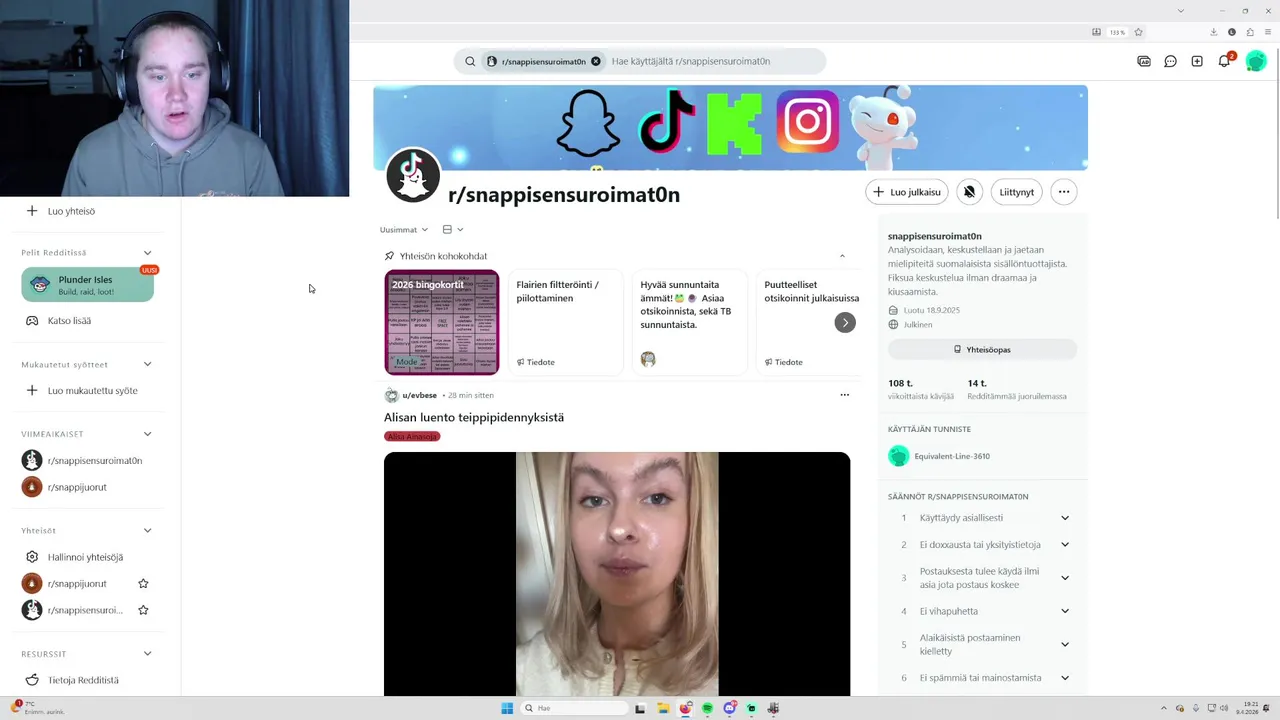This screenshot has height=720, width=1280.
Task: Open Firefox downloads icon
Action: tap(1214, 32)
